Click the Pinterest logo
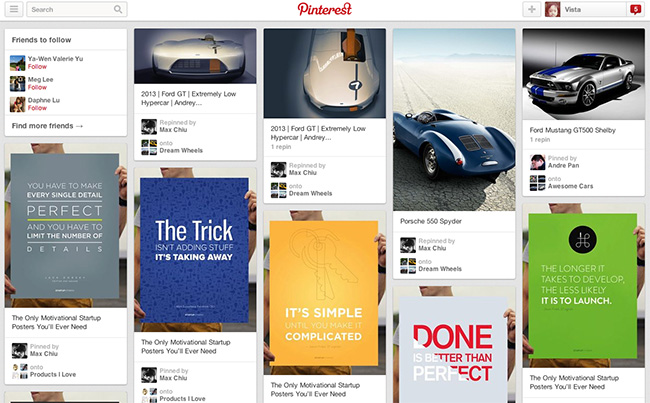The width and height of the screenshot is (650, 403). 325,9
